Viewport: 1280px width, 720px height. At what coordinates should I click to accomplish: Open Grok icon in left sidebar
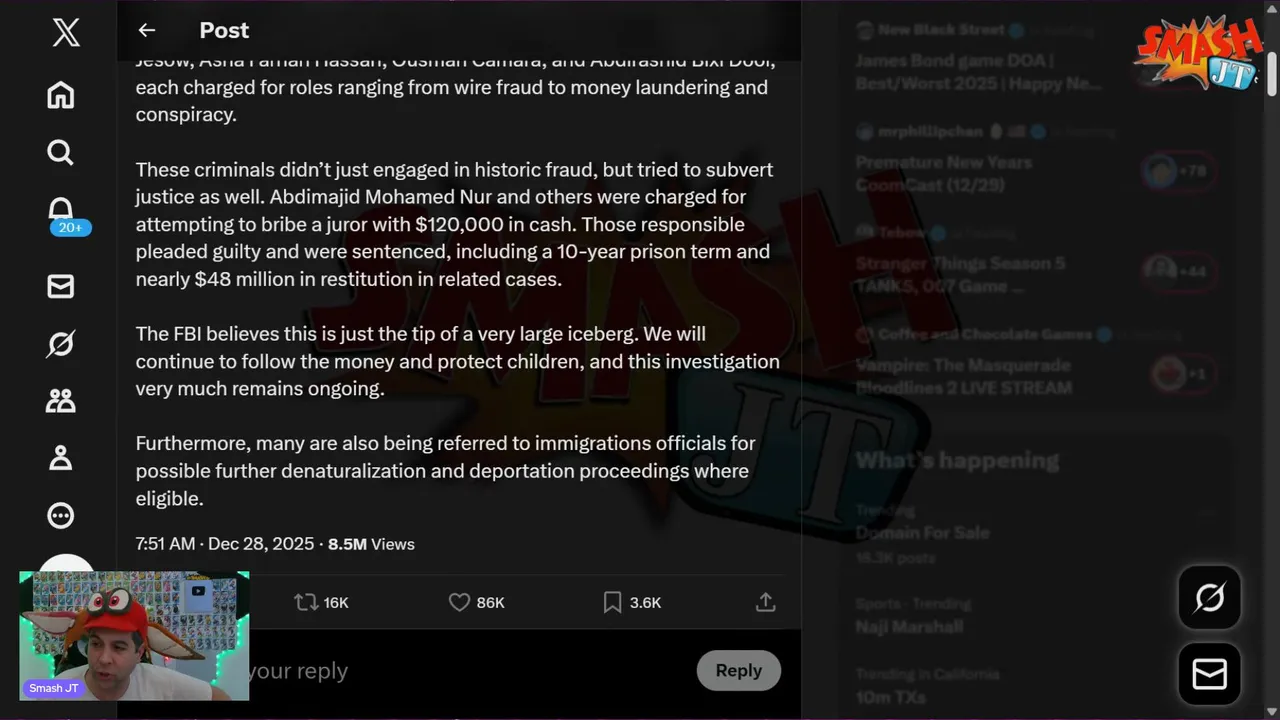(x=61, y=344)
